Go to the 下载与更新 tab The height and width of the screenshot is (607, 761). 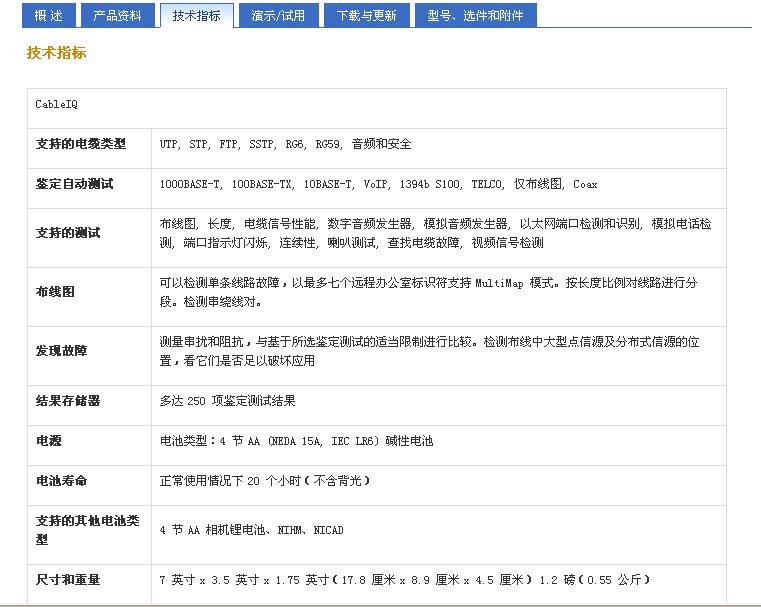[367, 16]
